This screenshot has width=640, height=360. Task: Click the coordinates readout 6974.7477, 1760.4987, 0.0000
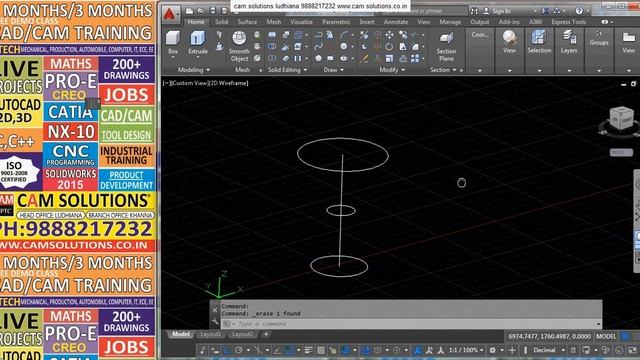pyautogui.click(x=549, y=336)
